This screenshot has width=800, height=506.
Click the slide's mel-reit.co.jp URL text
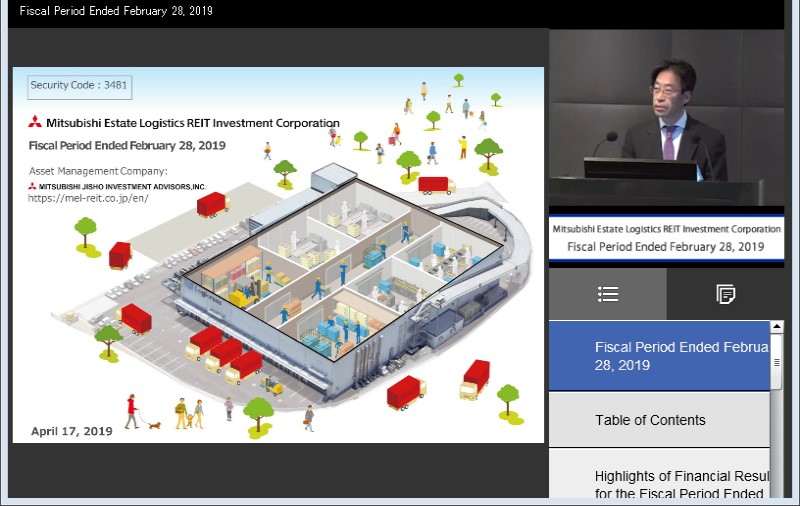88,198
